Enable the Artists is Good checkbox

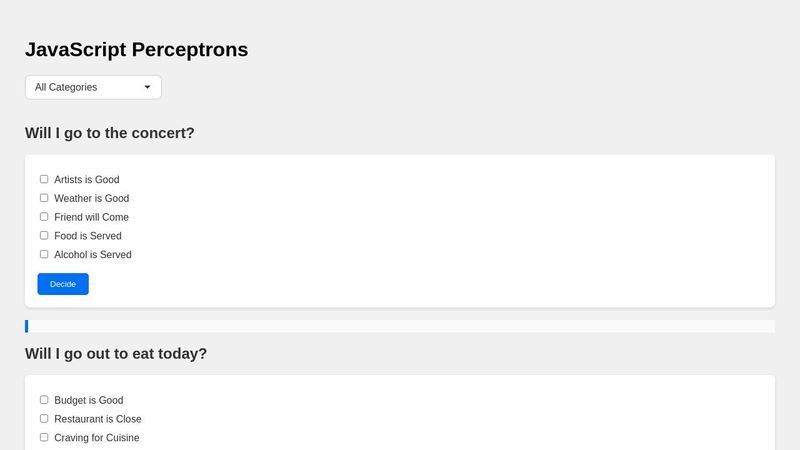point(44,179)
